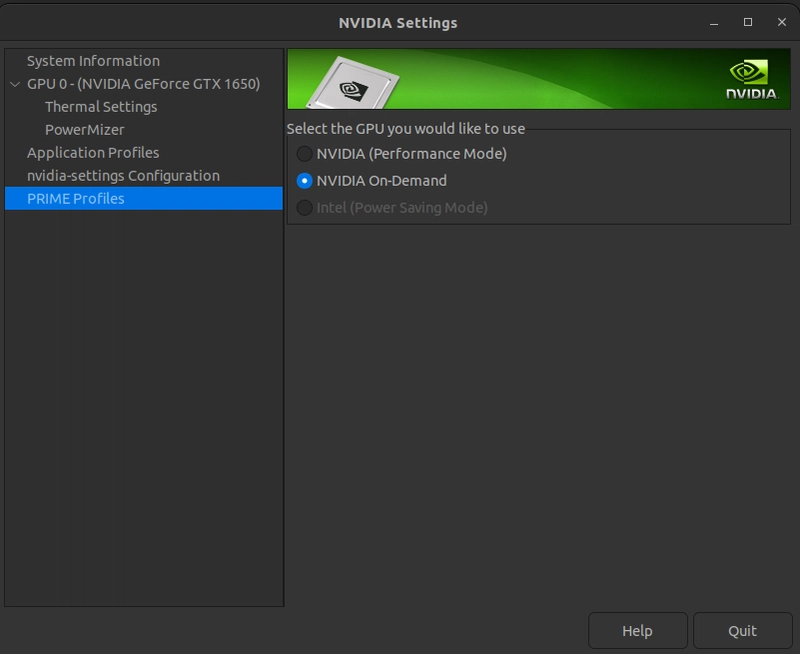The width and height of the screenshot is (800, 654).
Task: Open PowerMizer settings
Action: (85, 130)
